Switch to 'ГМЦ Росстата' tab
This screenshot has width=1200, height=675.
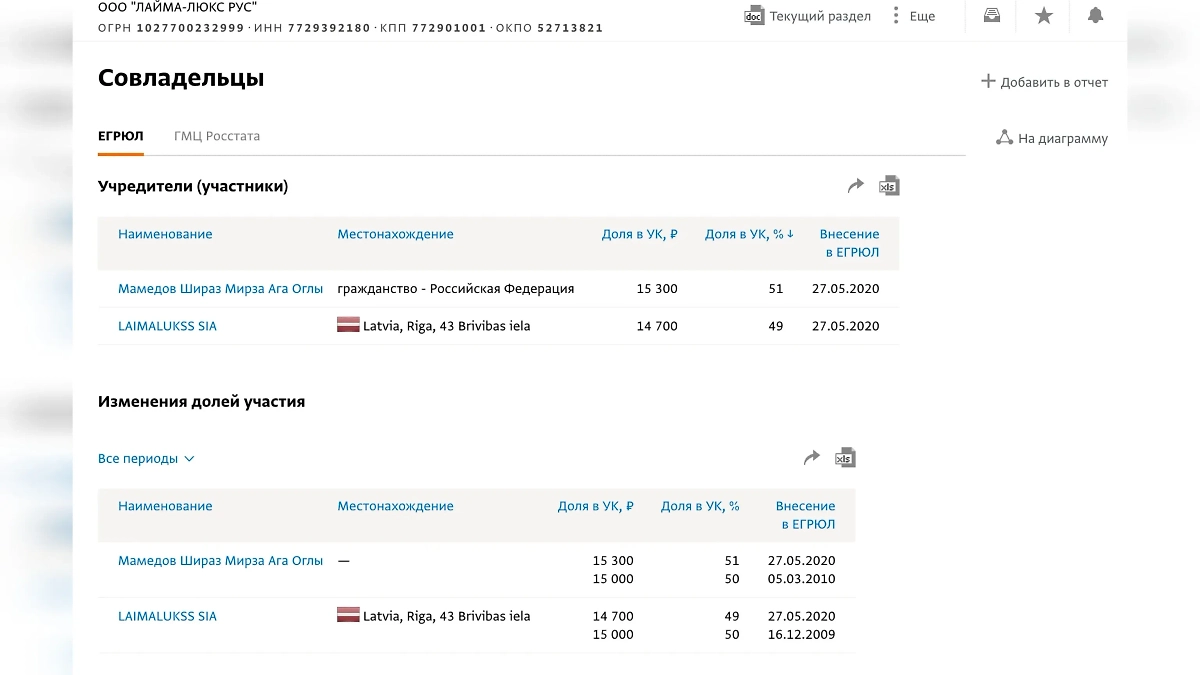pos(217,136)
